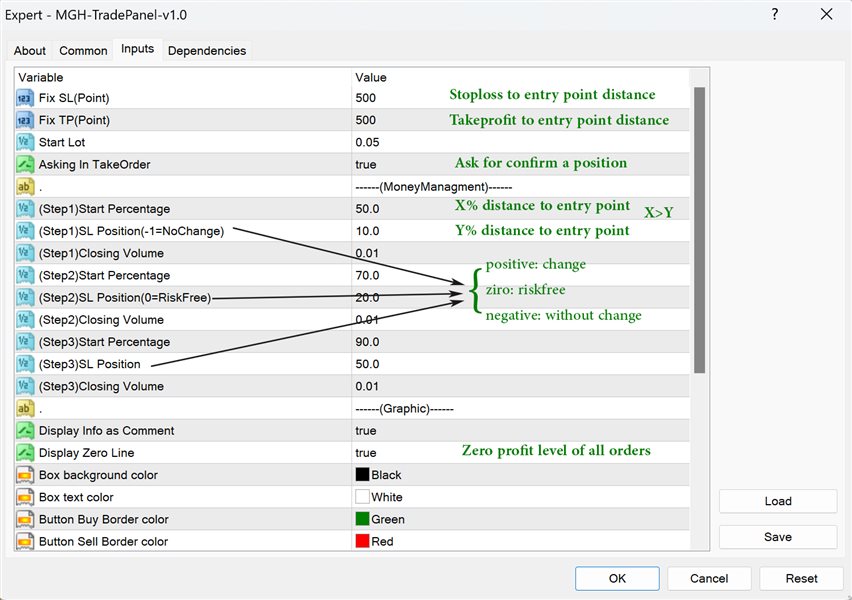Toggle Asking In TakeOrder true value
852x600 pixels.
366,164
